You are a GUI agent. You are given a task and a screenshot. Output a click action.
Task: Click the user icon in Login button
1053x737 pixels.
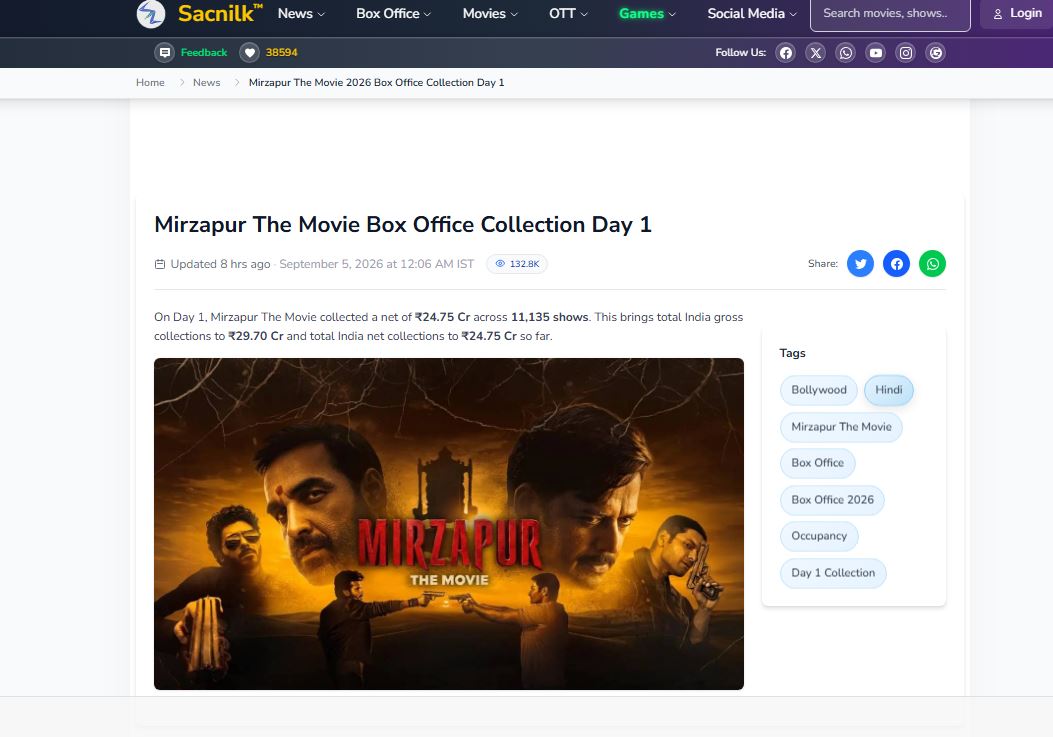click(x=998, y=13)
